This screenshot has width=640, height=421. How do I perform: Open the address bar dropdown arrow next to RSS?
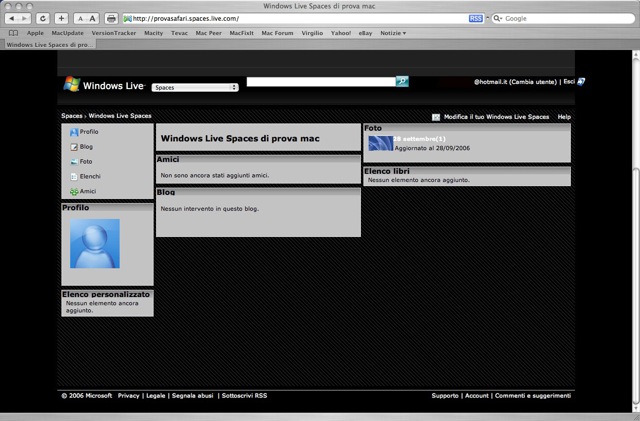[487, 18]
